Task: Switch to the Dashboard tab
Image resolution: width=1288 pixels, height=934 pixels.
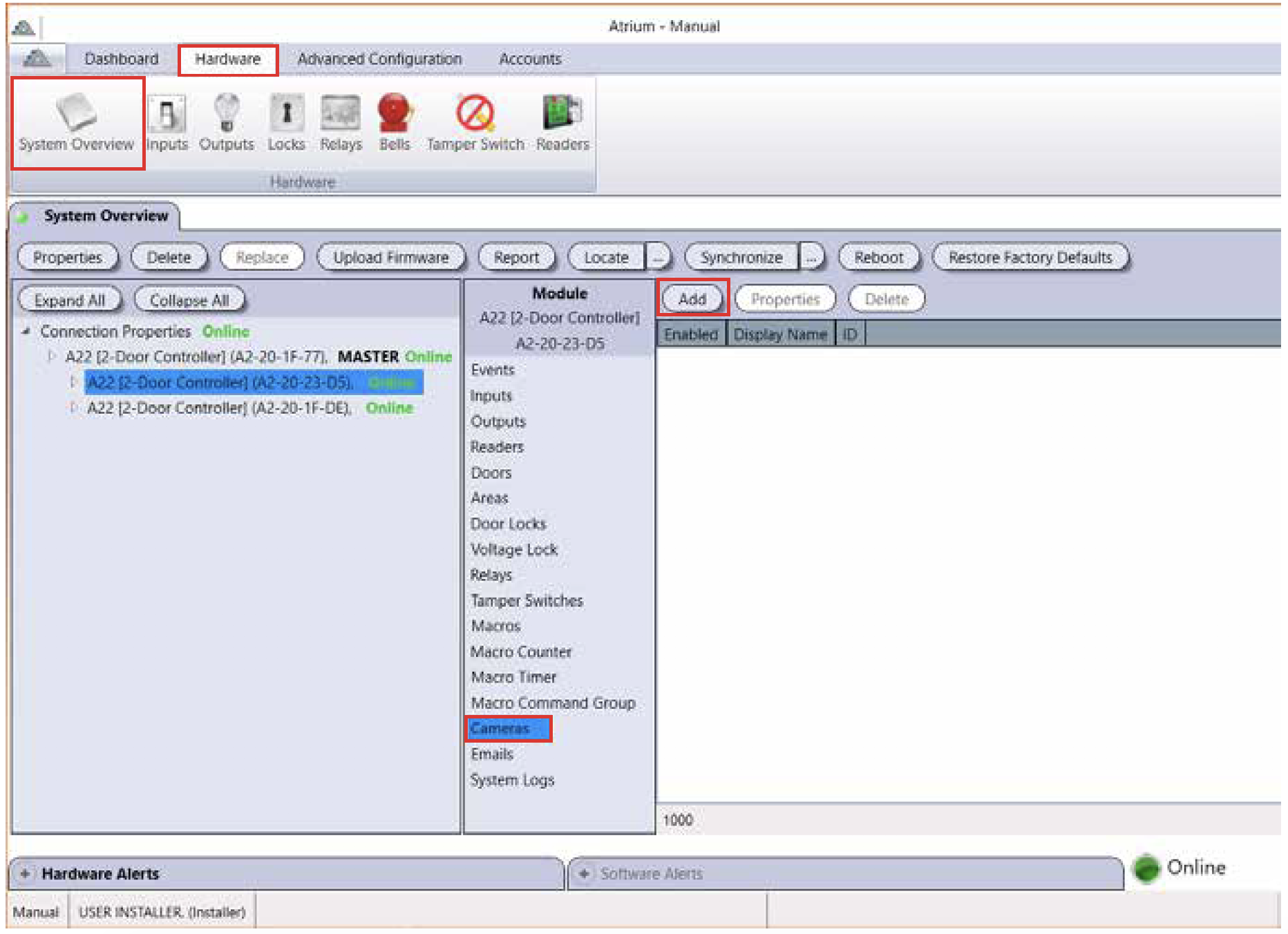Action: pos(122,59)
